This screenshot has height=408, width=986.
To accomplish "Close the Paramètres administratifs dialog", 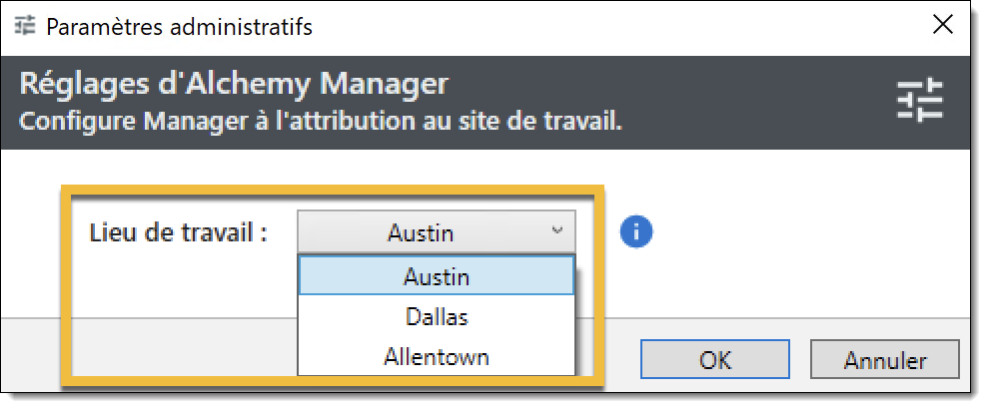I will click(x=941, y=26).
